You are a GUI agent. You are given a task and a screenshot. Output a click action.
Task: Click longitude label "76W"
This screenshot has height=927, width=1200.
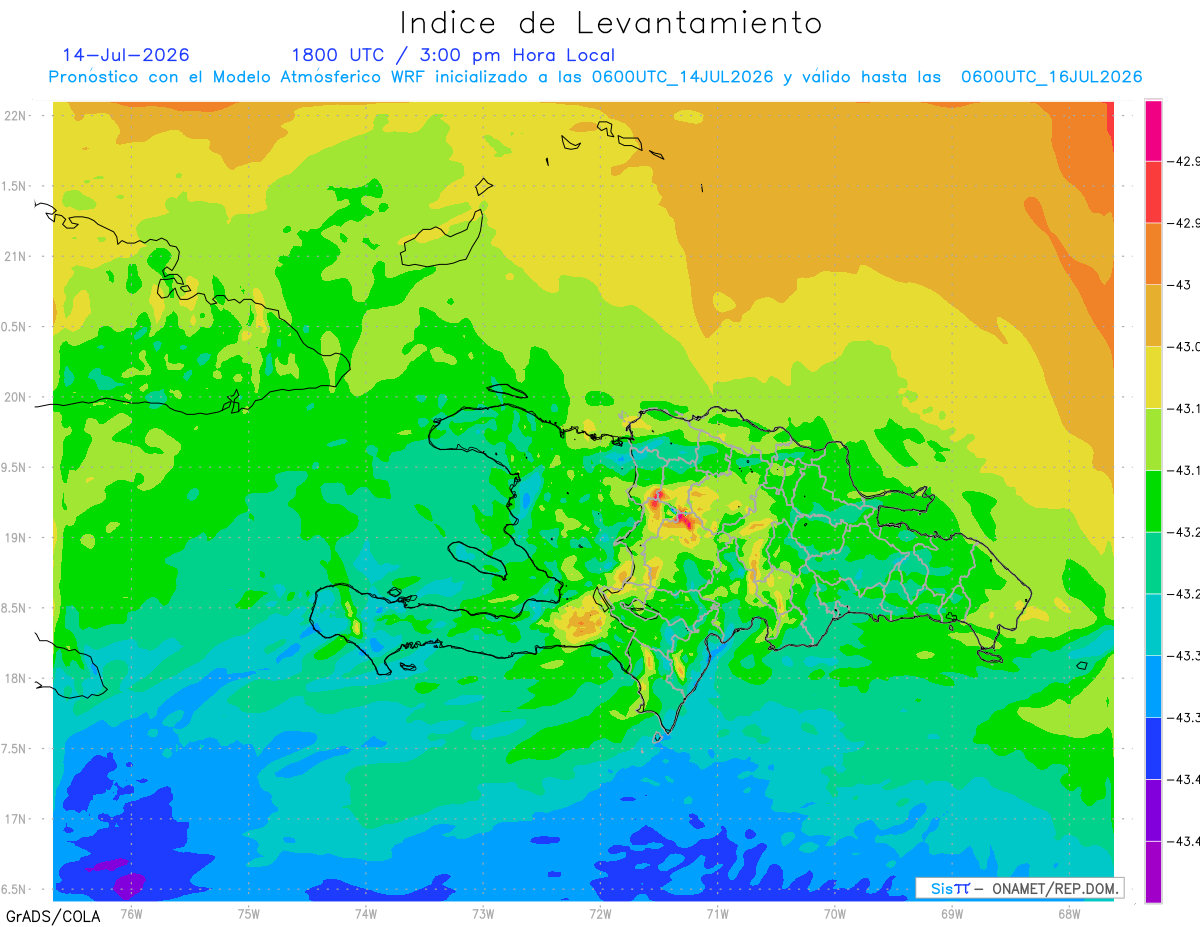pos(131,912)
